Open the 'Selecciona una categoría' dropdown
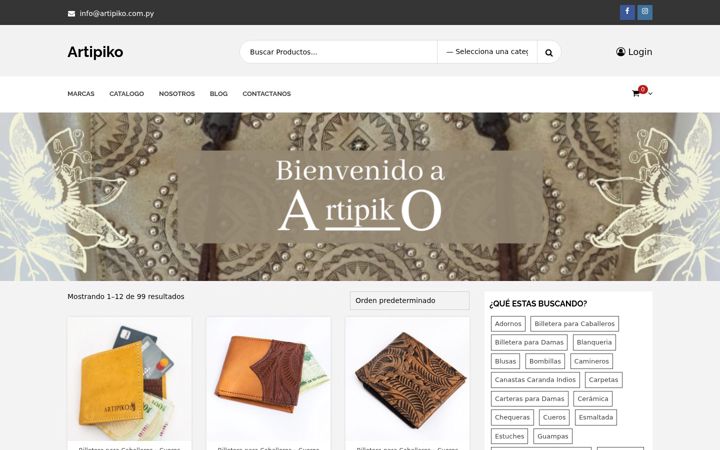The image size is (720, 450). (x=487, y=52)
